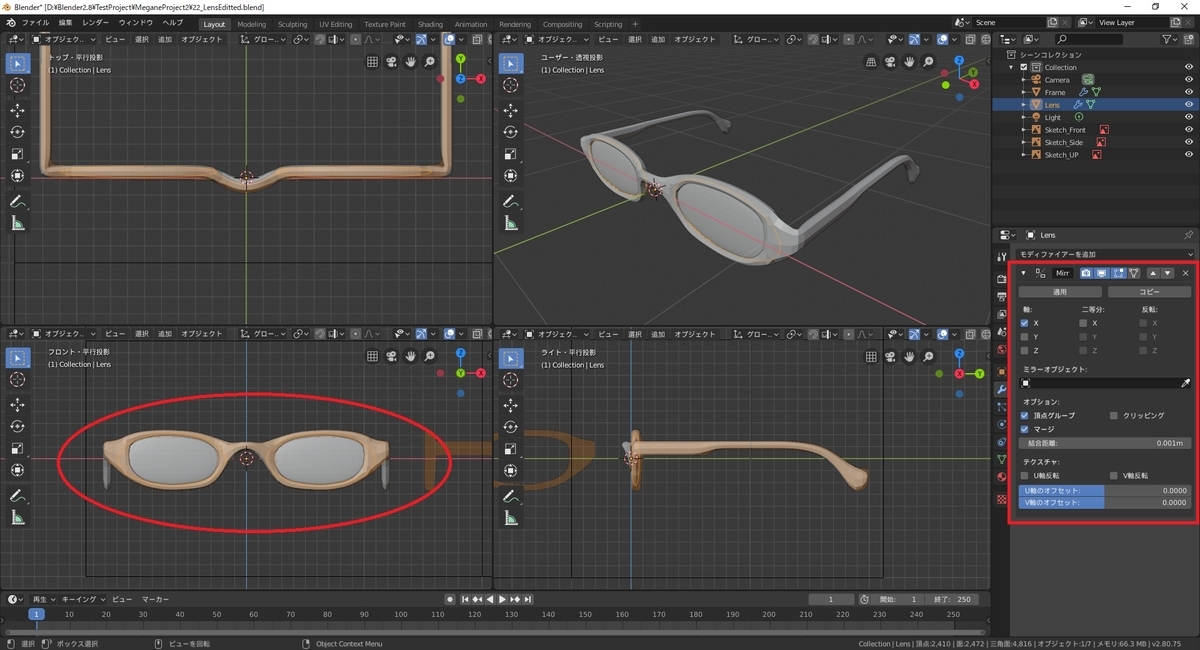Move Mirror modifier up in stack
Image resolution: width=1200 pixels, height=650 pixels.
pyautogui.click(x=1152, y=273)
